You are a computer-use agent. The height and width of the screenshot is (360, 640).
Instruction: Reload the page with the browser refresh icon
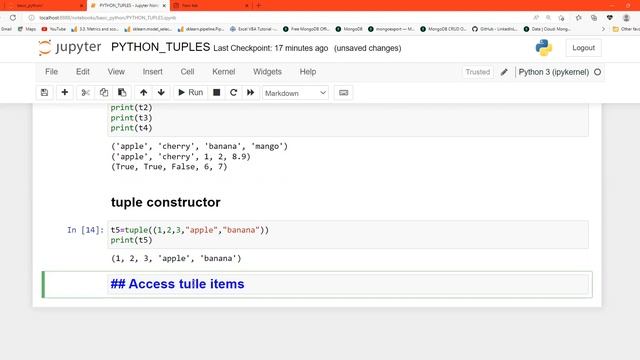tap(13, 18)
